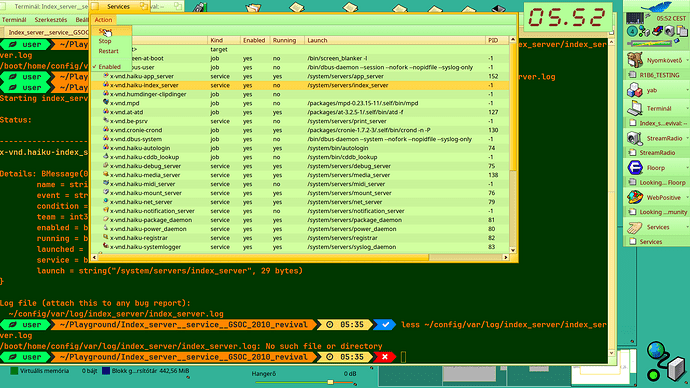Screen dimensions: 690x388
Task: Open the Terminál menu in Terminal window
Action: pos(14,20)
